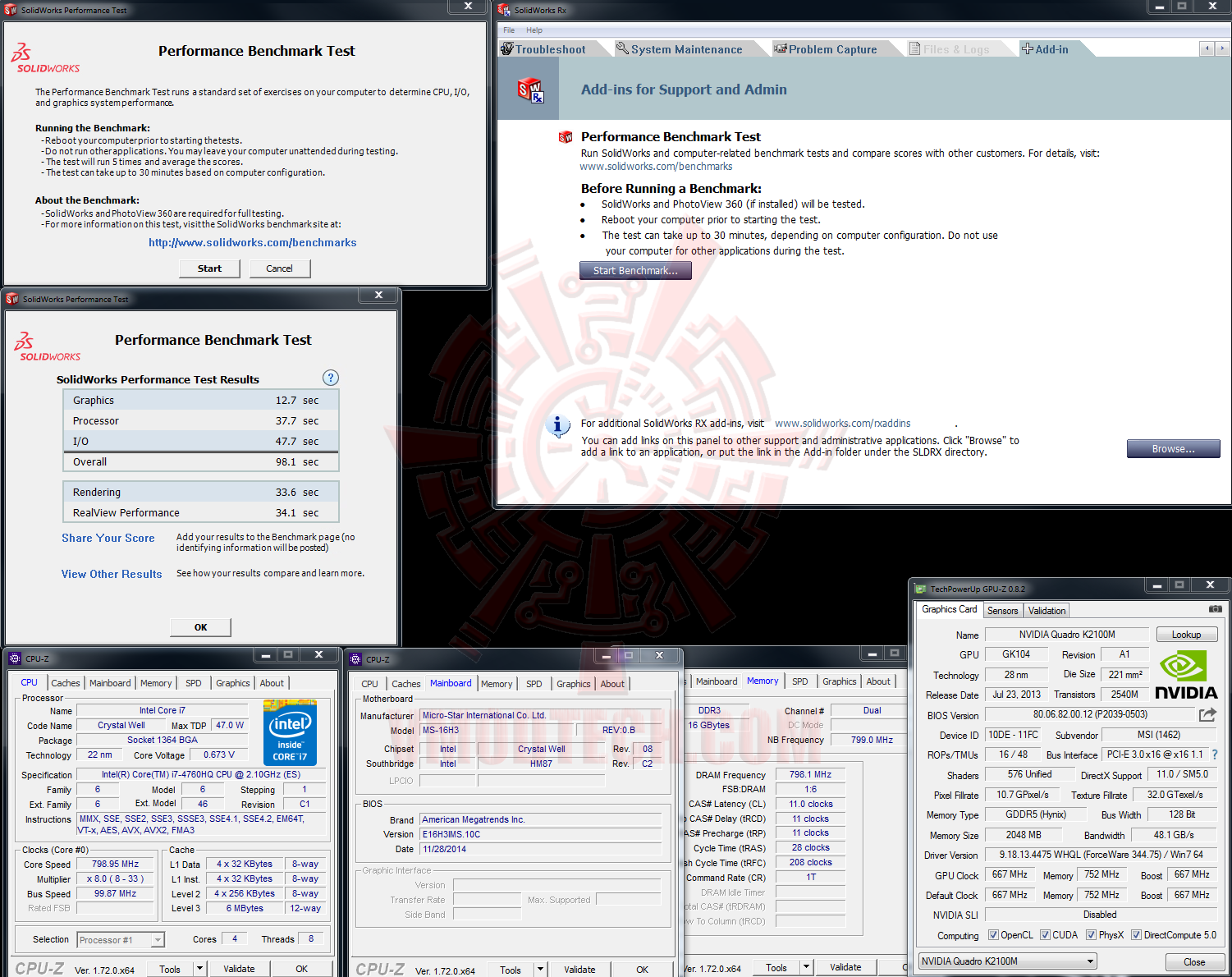Image resolution: width=1232 pixels, height=977 pixels.
Task: Toggle the PhysX checkbox
Action: point(1091,935)
